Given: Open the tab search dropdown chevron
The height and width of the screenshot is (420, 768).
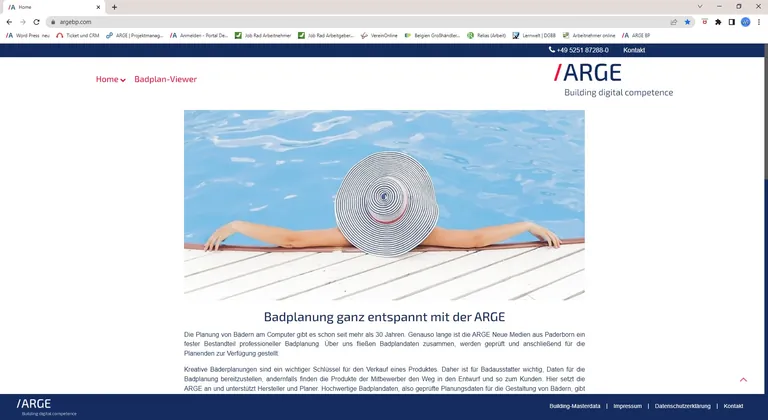Looking at the screenshot, I should pyautogui.click(x=699, y=6).
